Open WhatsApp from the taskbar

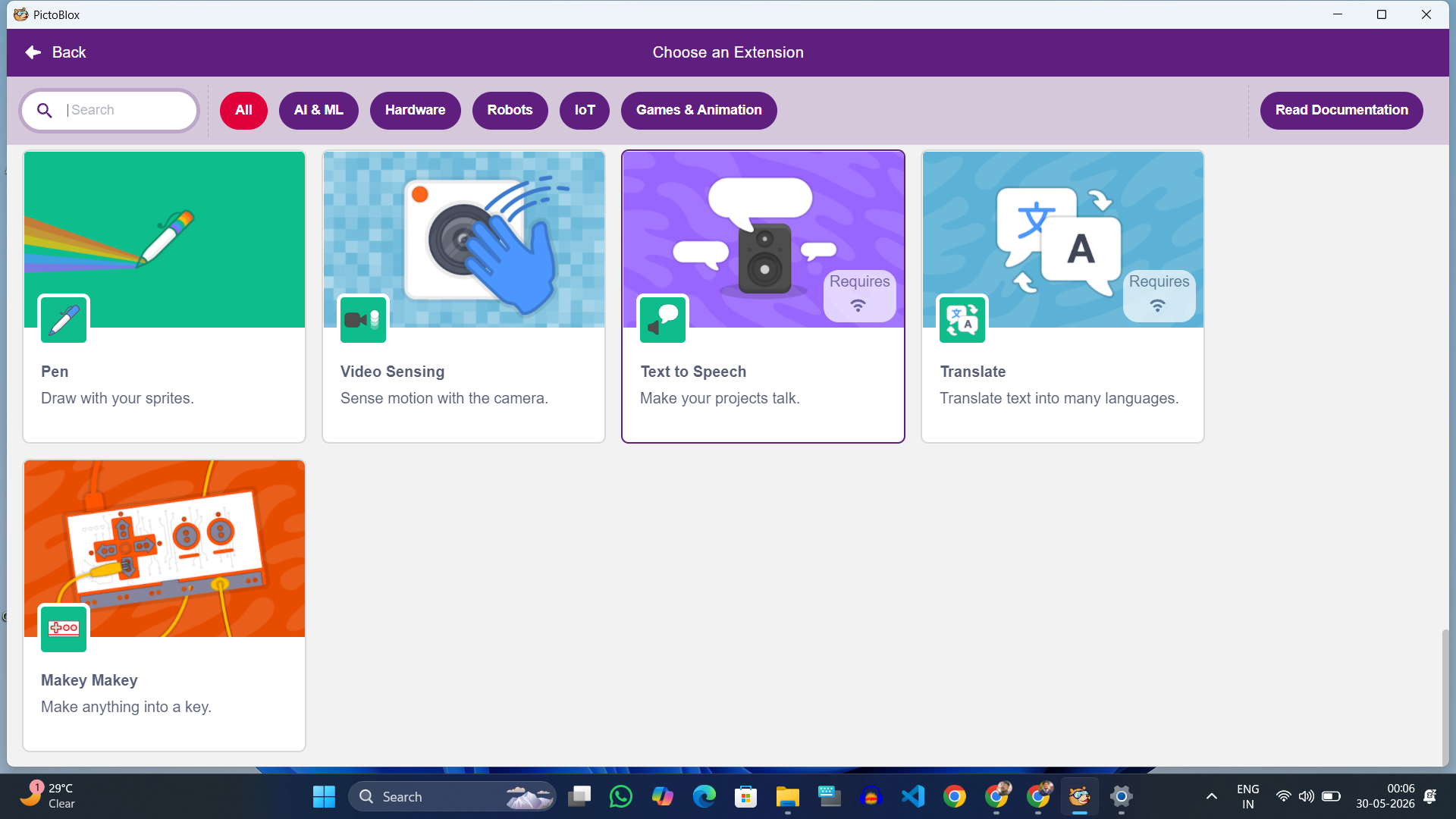click(x=621, y=796)
